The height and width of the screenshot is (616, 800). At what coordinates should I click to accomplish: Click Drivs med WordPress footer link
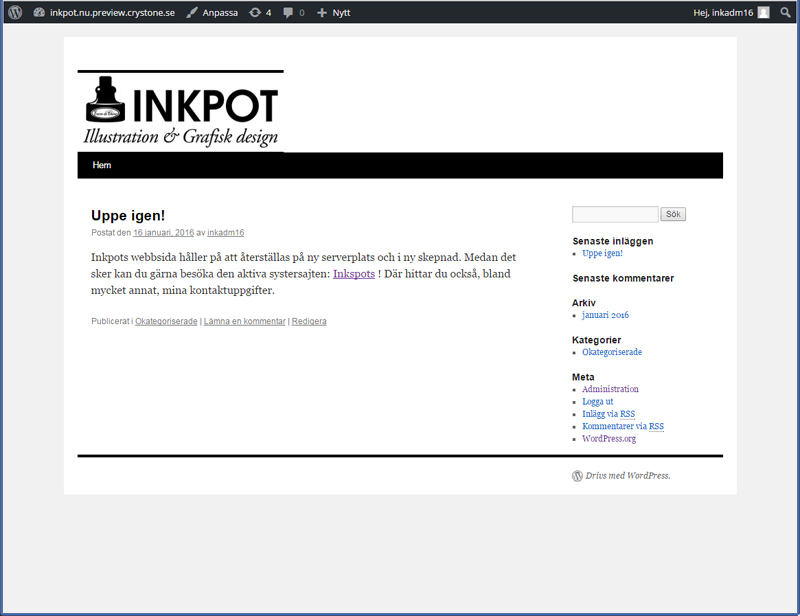pos(628,476)
